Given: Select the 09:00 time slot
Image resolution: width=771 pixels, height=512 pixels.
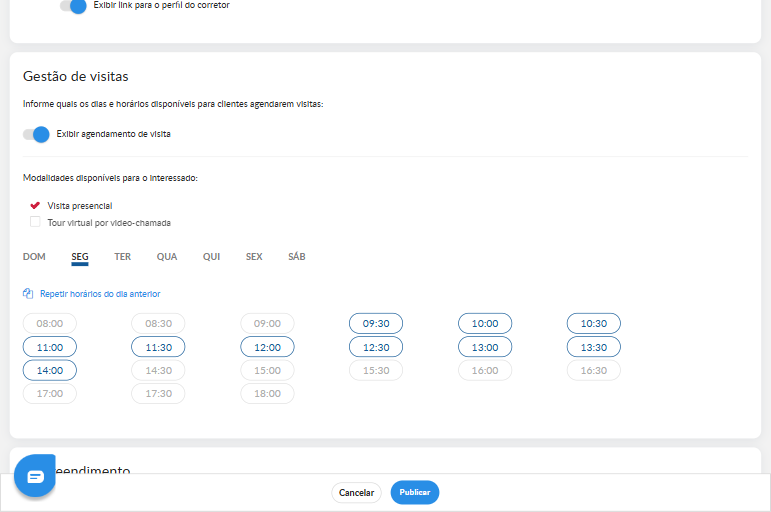Looking at the screenshot, I should pyautogui.click(x=267, y=324).
